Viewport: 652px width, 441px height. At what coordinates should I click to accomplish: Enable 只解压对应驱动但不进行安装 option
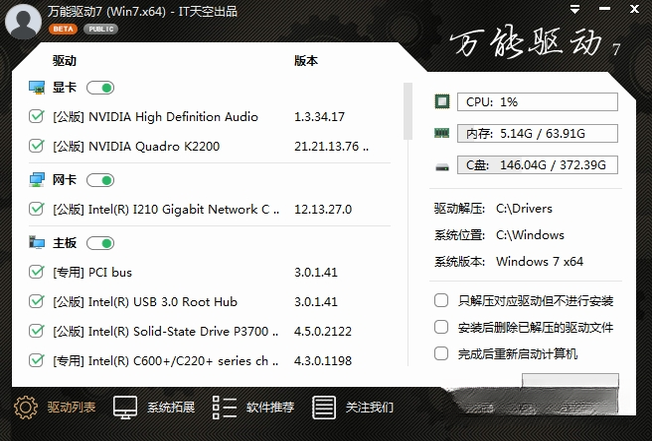[441, 301]
